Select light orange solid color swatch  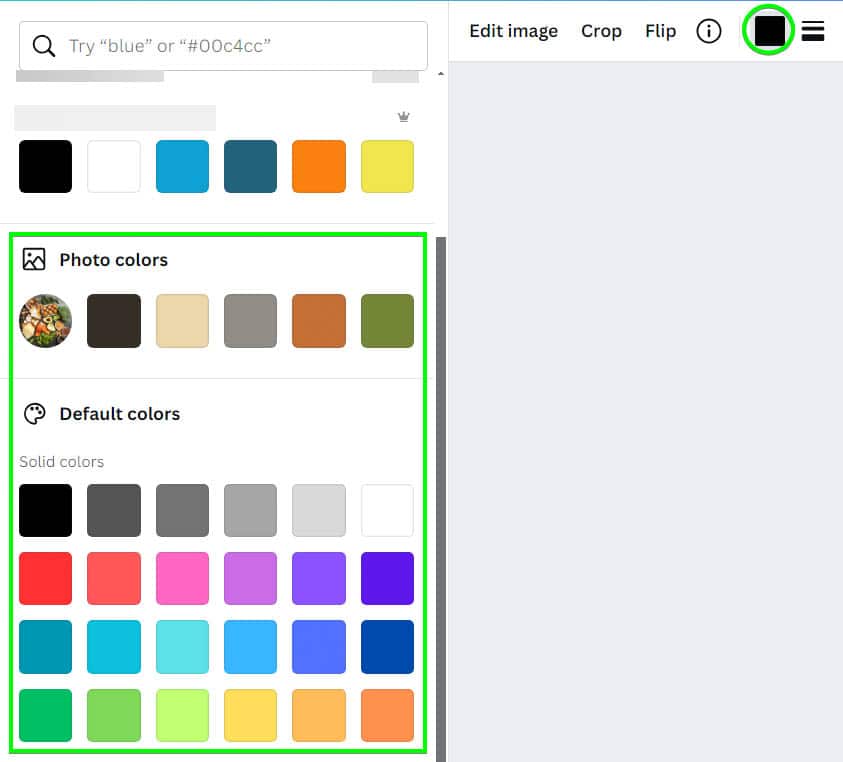(319, 715)
